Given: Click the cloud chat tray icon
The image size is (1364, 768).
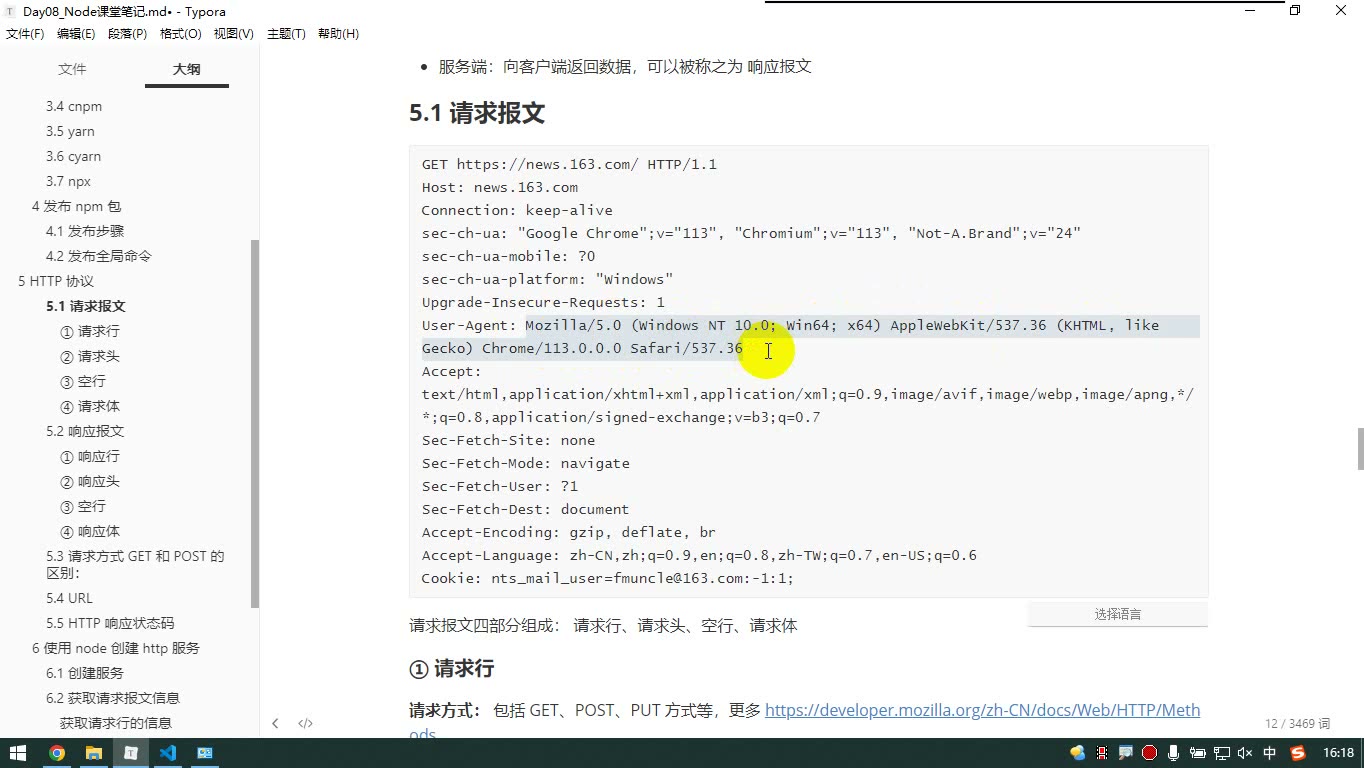Looking at the screenshot, I should tap(1077, 753).
